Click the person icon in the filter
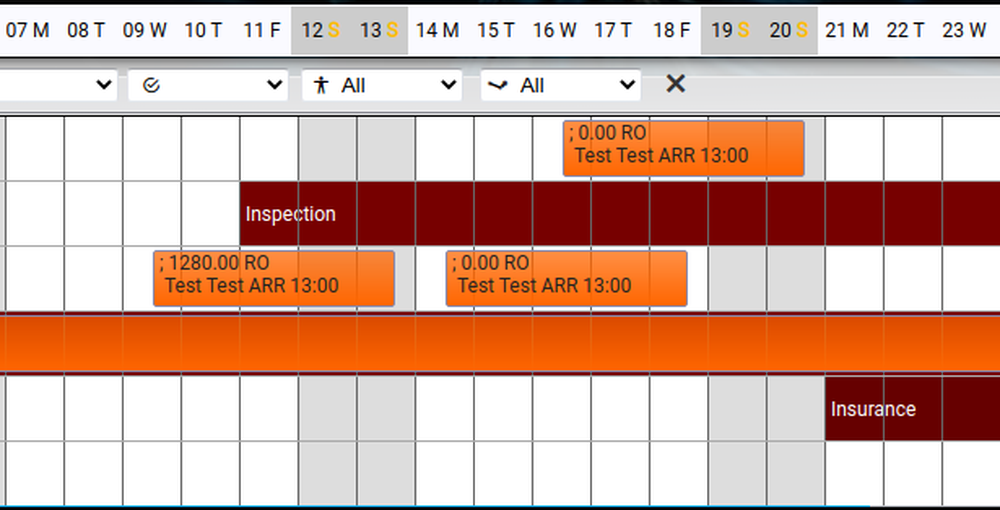Image resolution: width=1000 pixels, height=510 pixels. click(321, 85)
